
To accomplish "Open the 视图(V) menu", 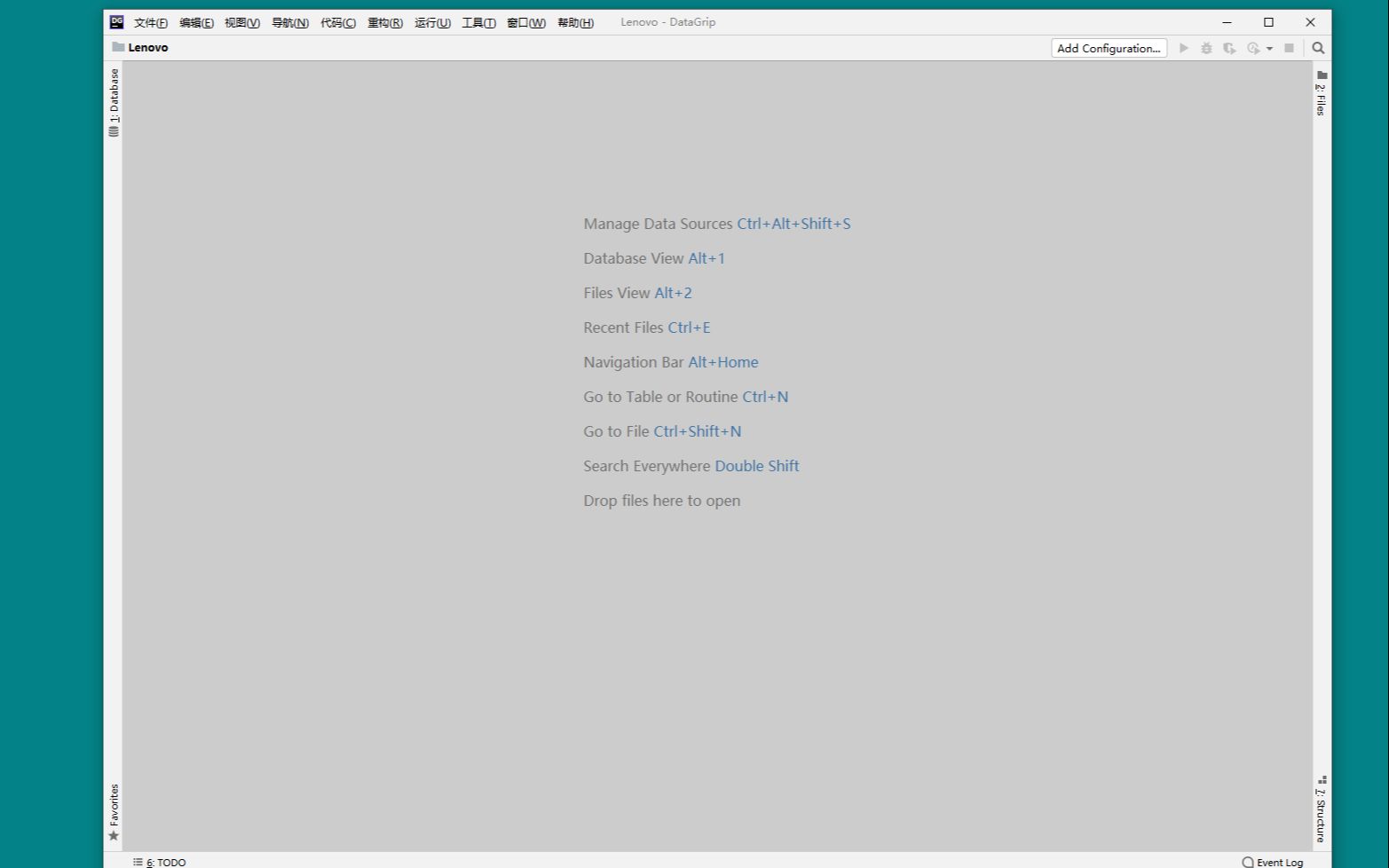I will (241, 23).
